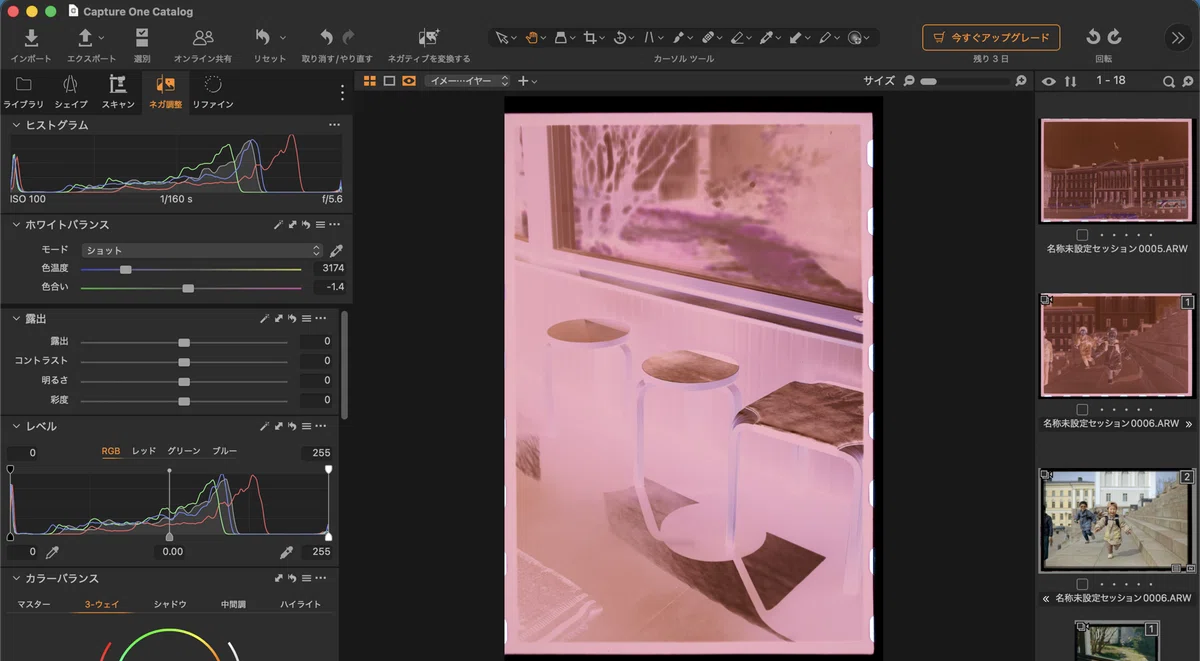Open オンライン共有 online sharing

[203, 38]
